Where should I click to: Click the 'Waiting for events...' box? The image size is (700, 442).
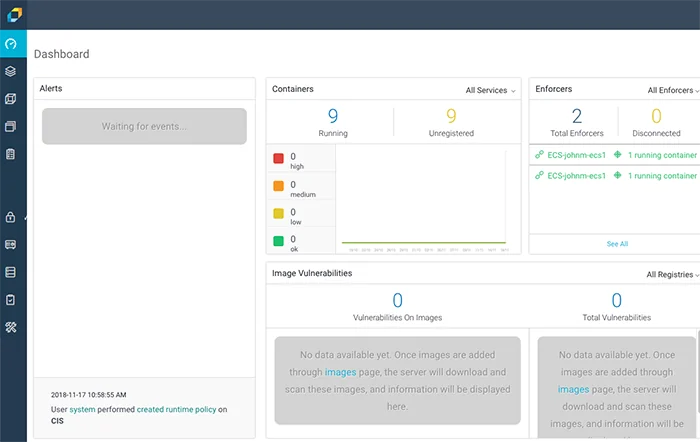(144, 126)
